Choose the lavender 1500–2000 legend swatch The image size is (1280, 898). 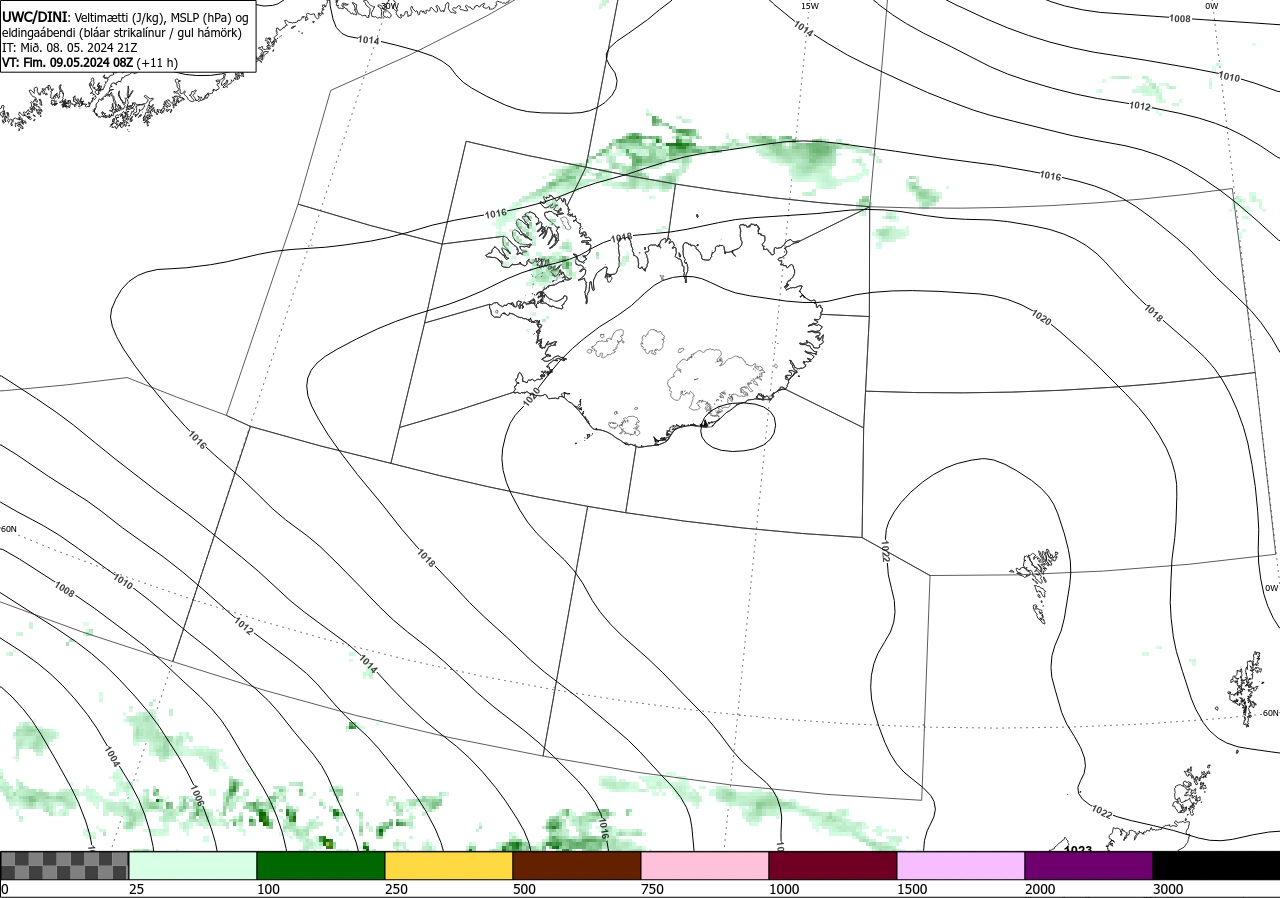961,865
